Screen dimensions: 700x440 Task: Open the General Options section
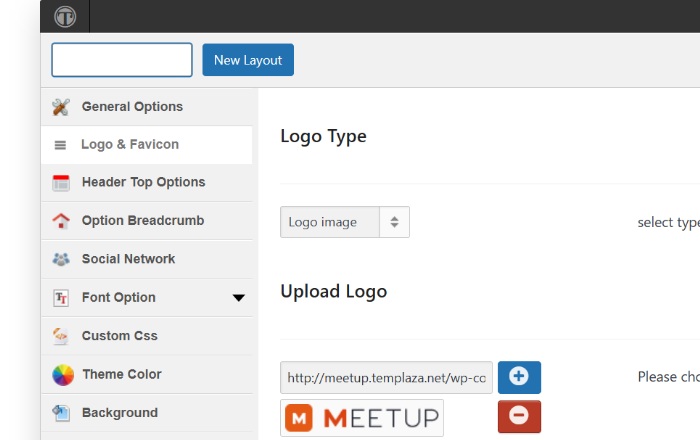[x=147, y=107]
